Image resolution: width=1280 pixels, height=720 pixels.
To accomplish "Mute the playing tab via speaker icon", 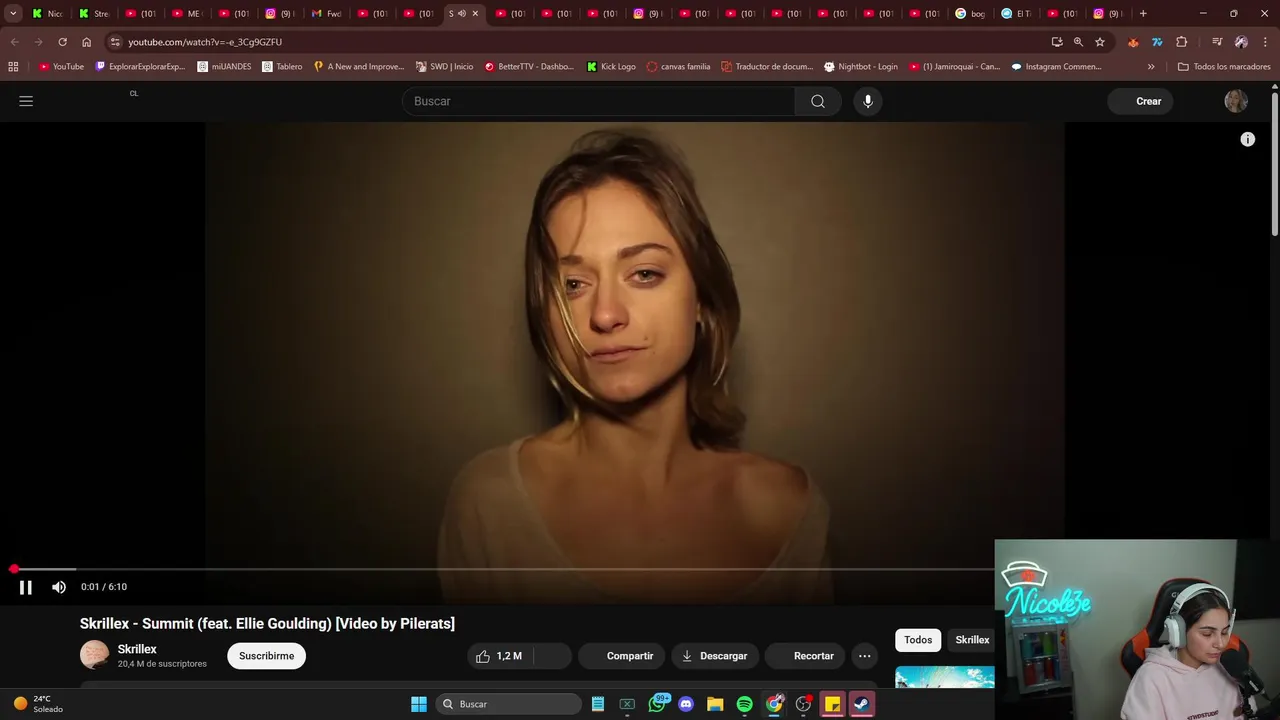I will coord(462,13).
